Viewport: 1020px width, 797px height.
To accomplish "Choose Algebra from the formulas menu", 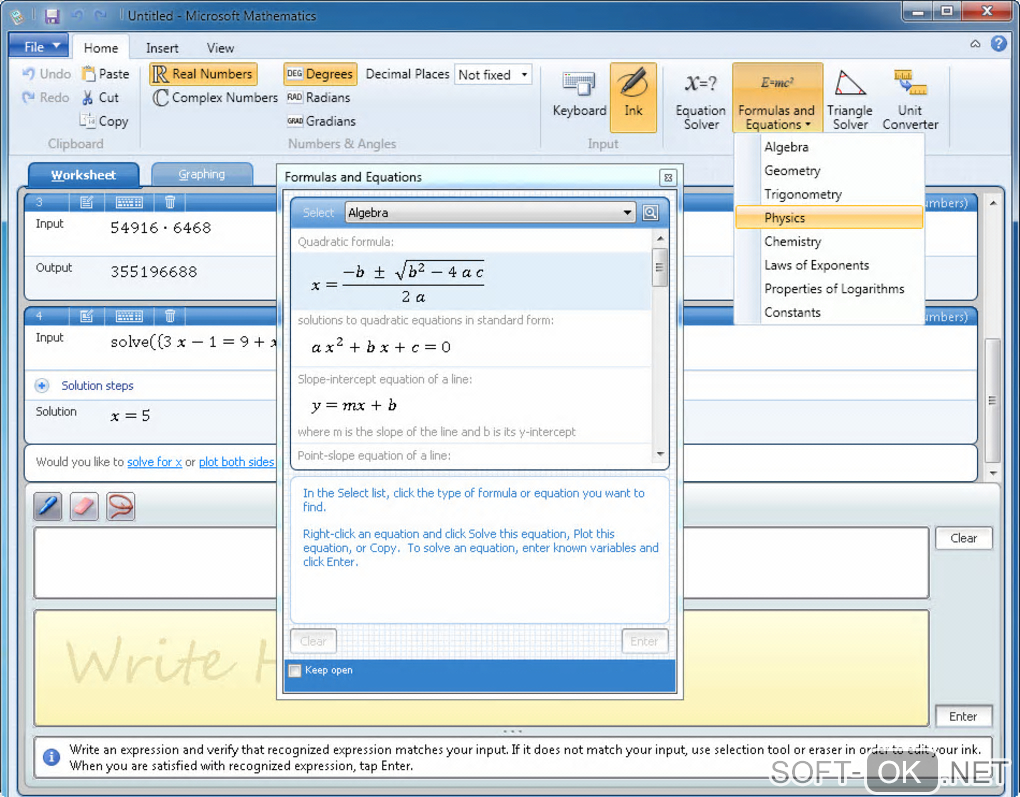I will point(829,147).
